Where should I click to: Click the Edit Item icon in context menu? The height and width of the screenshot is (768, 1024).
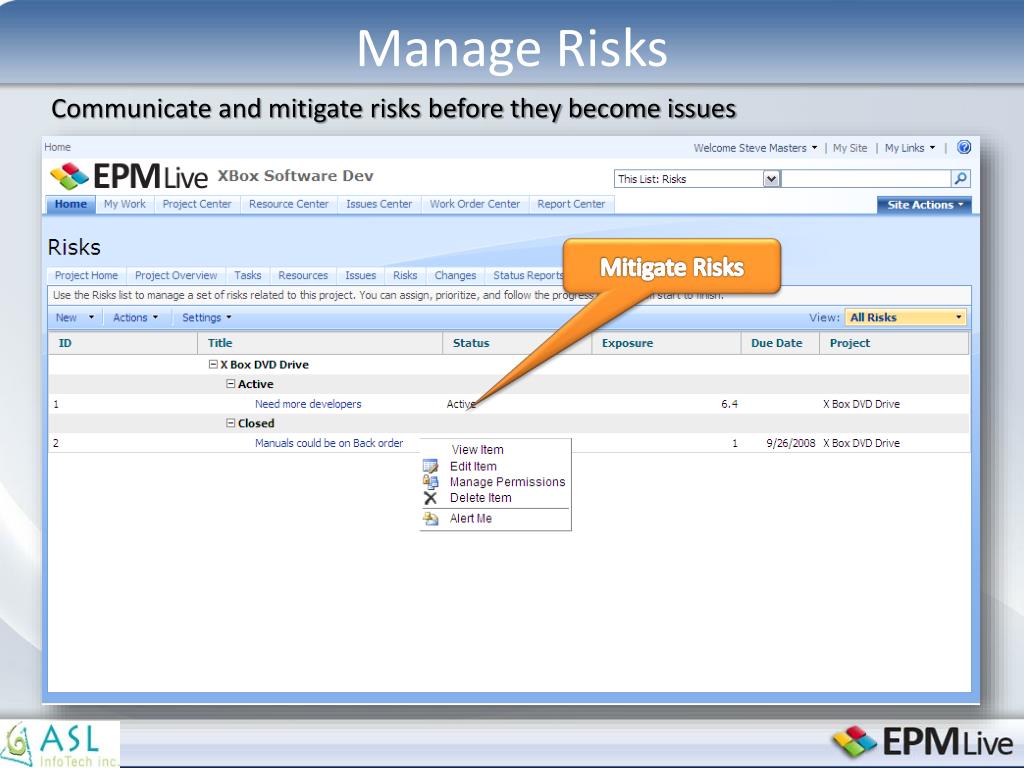coord(430,466)
